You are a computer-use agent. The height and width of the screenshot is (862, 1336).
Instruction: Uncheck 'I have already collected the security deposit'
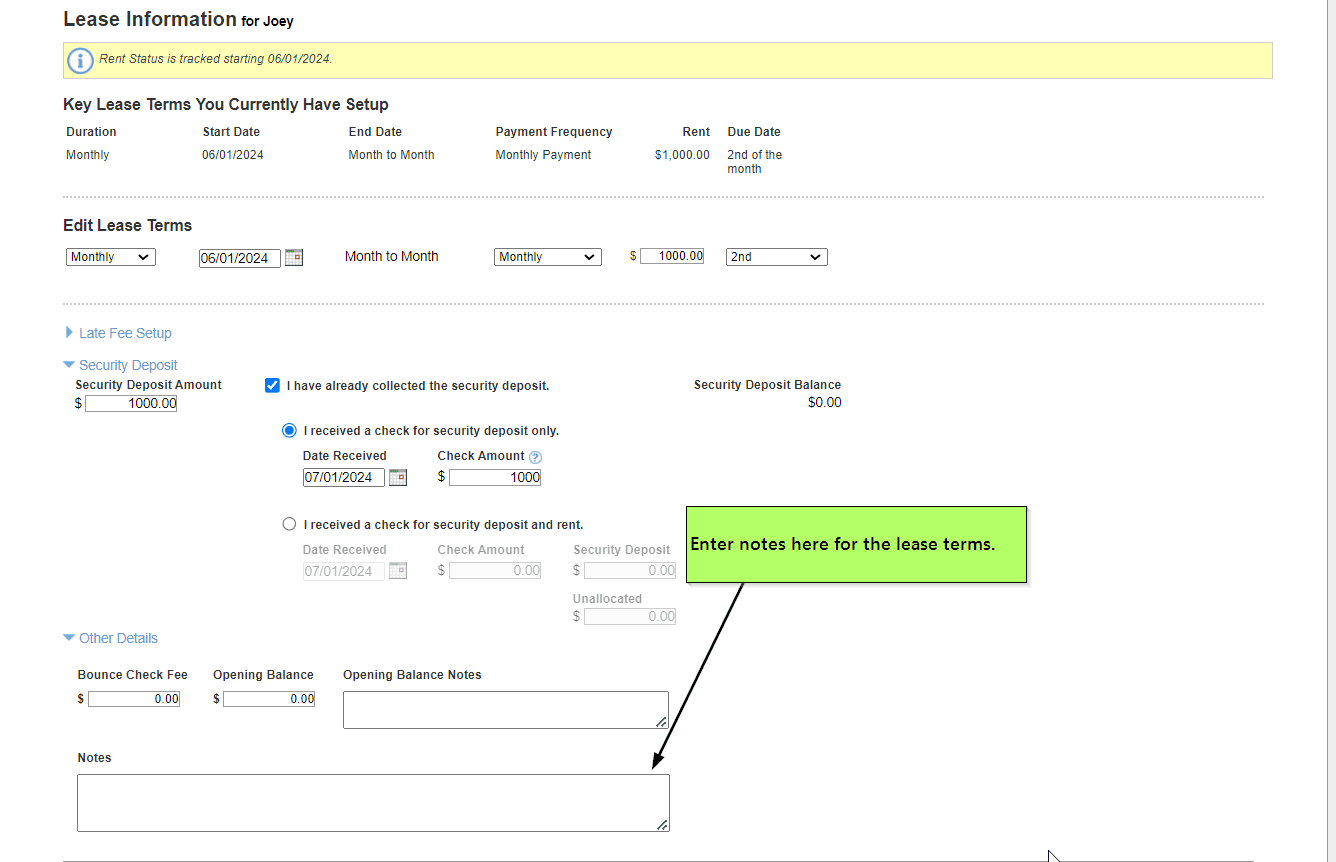tap(272, 385)
